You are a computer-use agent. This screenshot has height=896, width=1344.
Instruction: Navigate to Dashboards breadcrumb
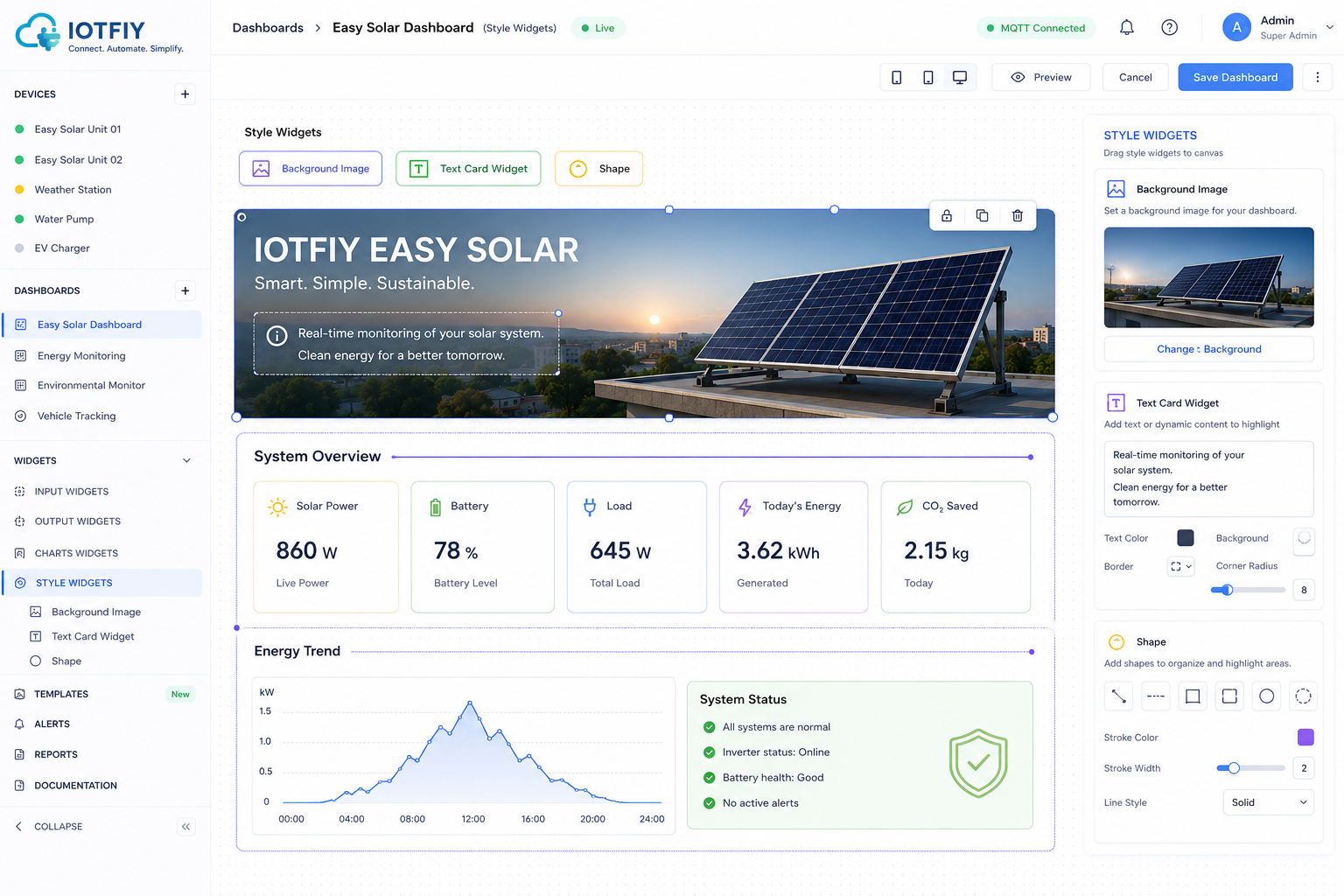(268, 28)
